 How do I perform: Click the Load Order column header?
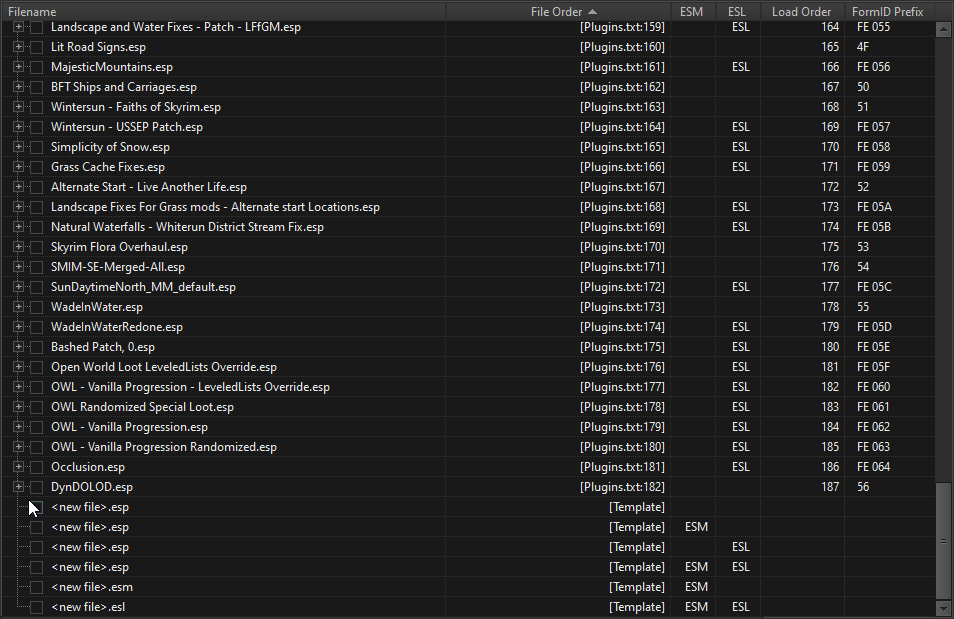(801, 12)
